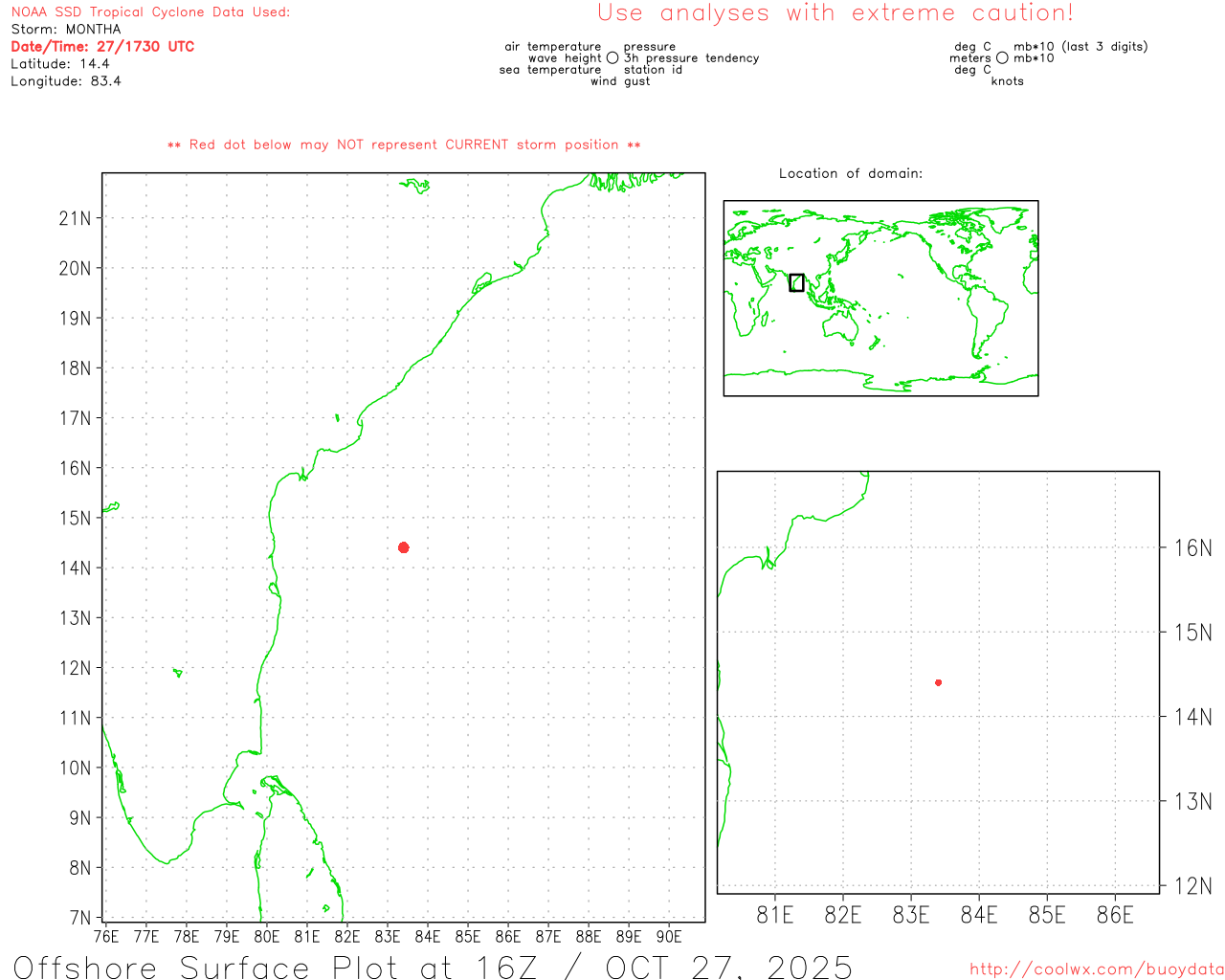Click the 16N label on inset map axis
The height and width of the screenshot is (980, 1225).
[1192, 548]
